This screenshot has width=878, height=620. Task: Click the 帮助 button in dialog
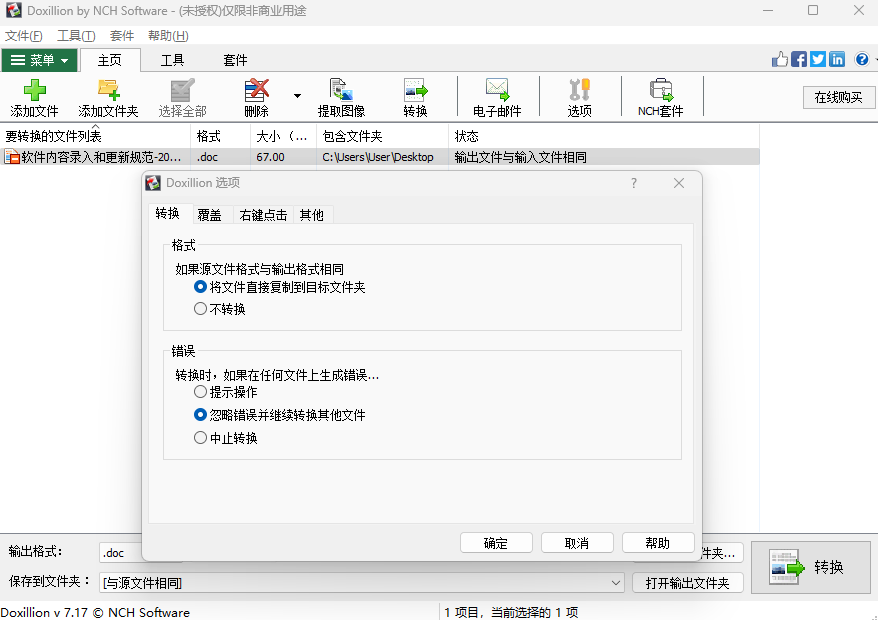[658, 543]
